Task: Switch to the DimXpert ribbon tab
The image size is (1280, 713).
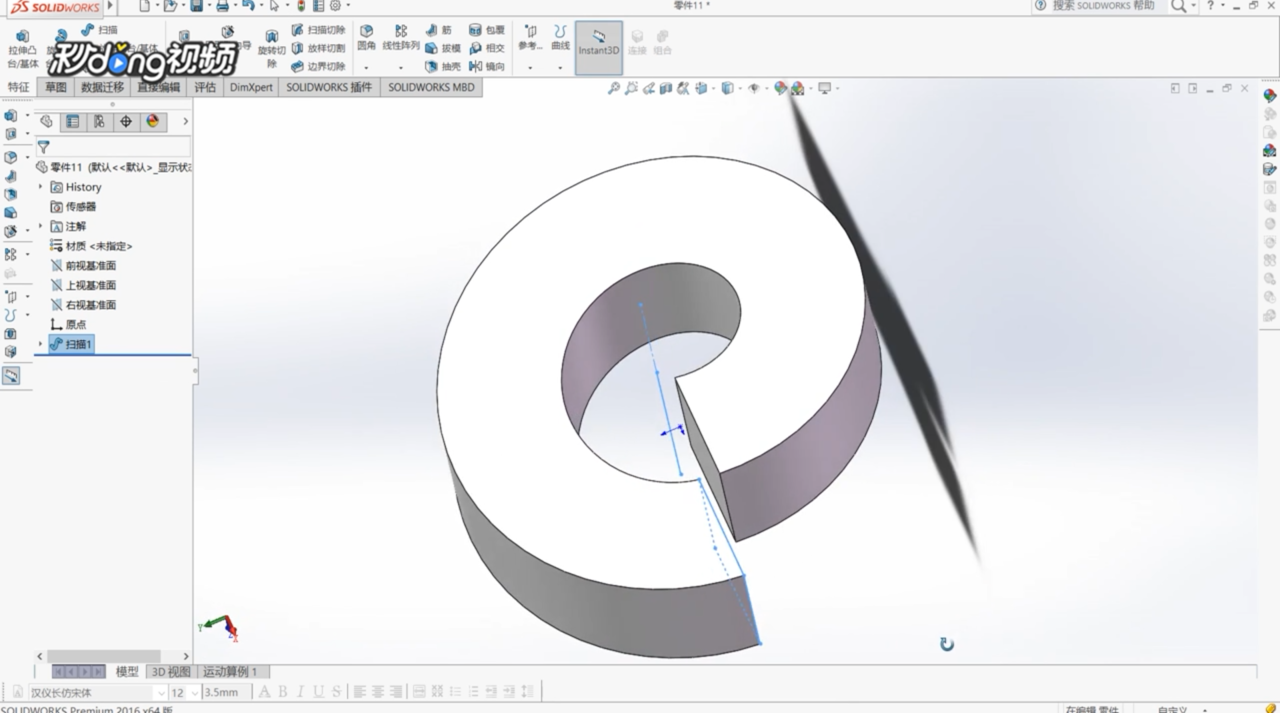Action: coord(251,87)
